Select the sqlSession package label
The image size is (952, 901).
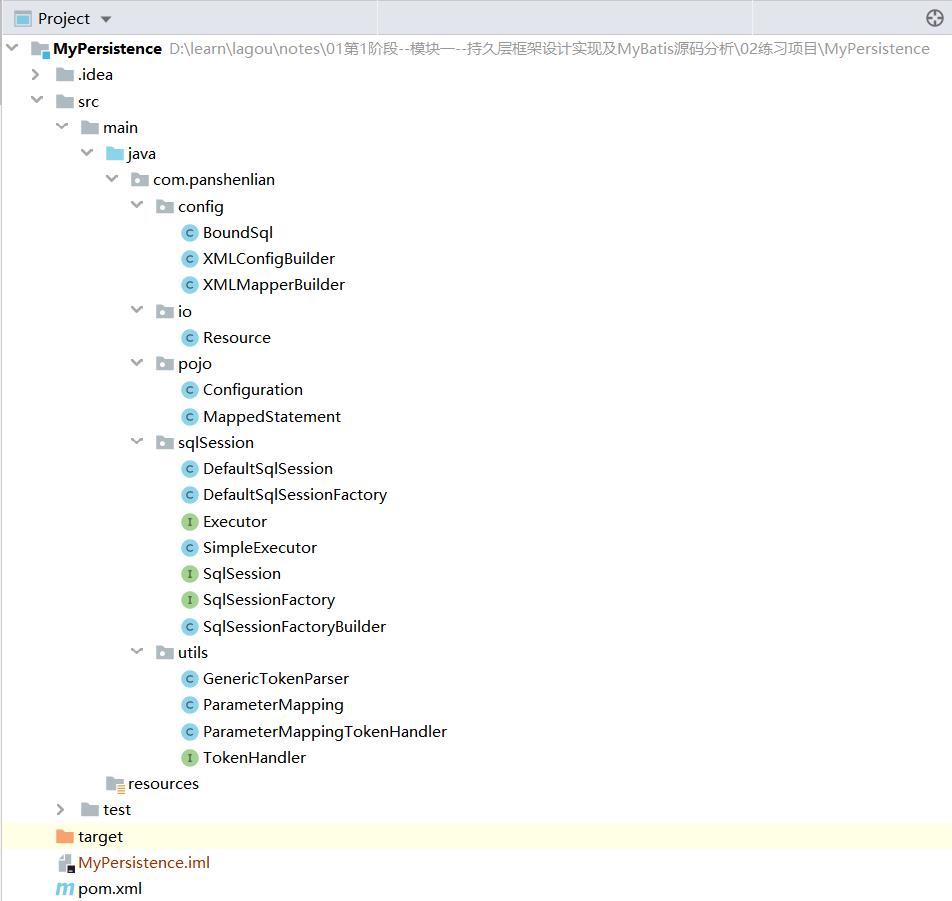[216, 443]
